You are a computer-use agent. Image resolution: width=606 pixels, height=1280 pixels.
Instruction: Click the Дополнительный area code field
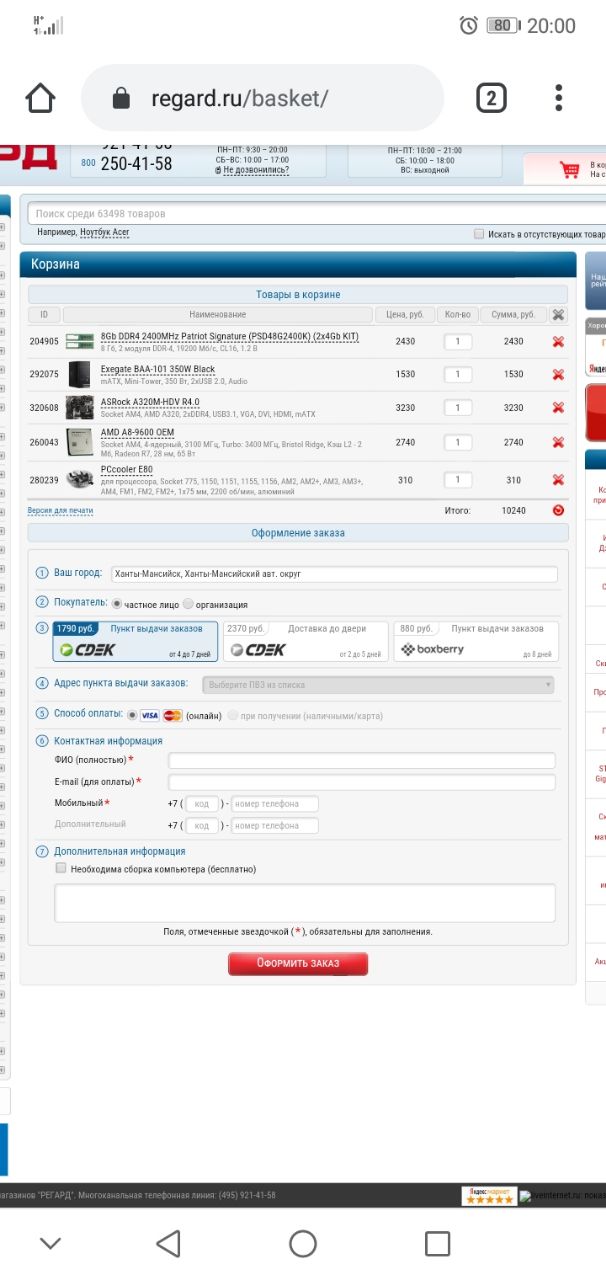point(202,826)
